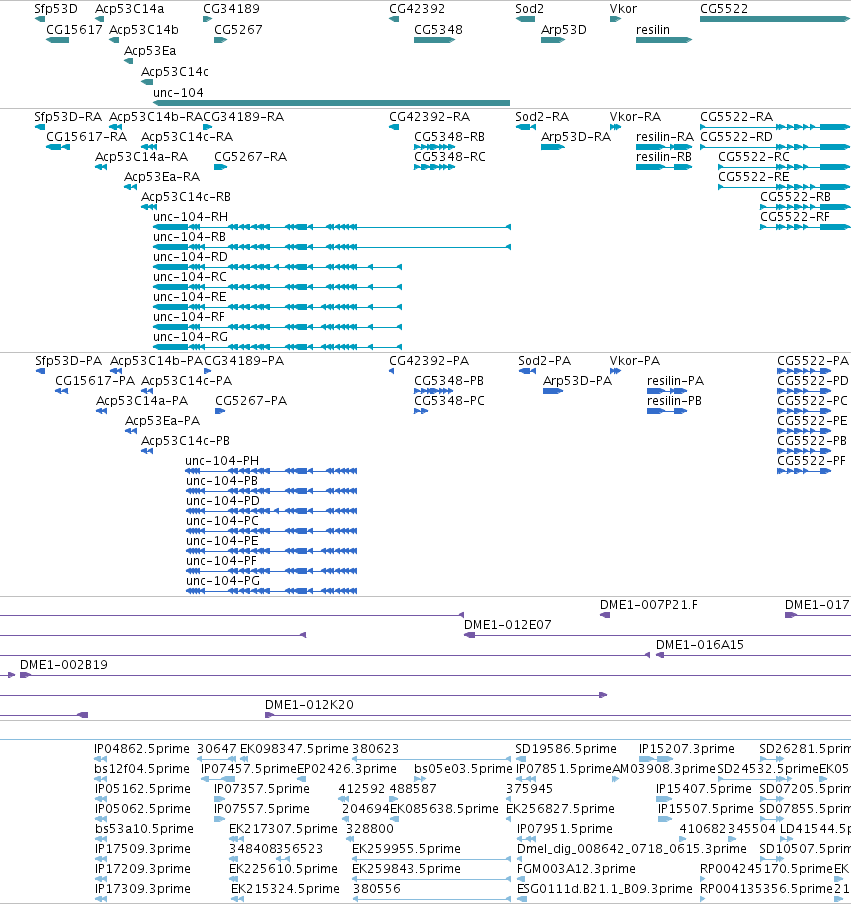Click transcript resilin-RA

click(x=664, y=147)
